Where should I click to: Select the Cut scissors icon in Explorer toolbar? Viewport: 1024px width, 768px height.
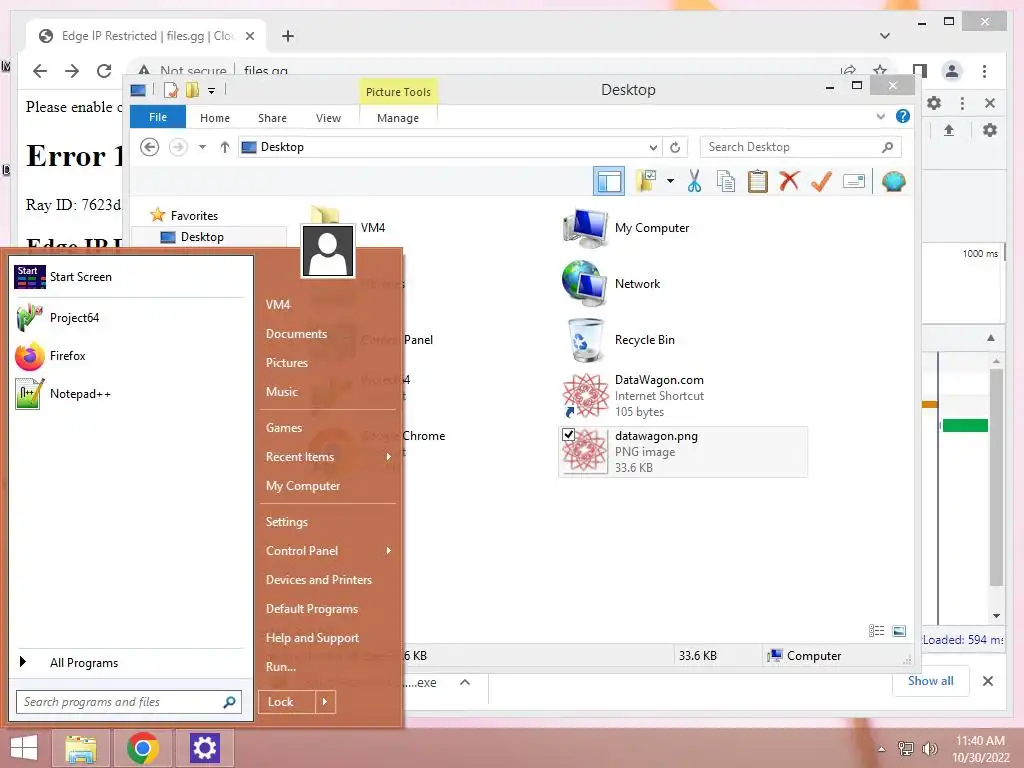coord(694,181)
